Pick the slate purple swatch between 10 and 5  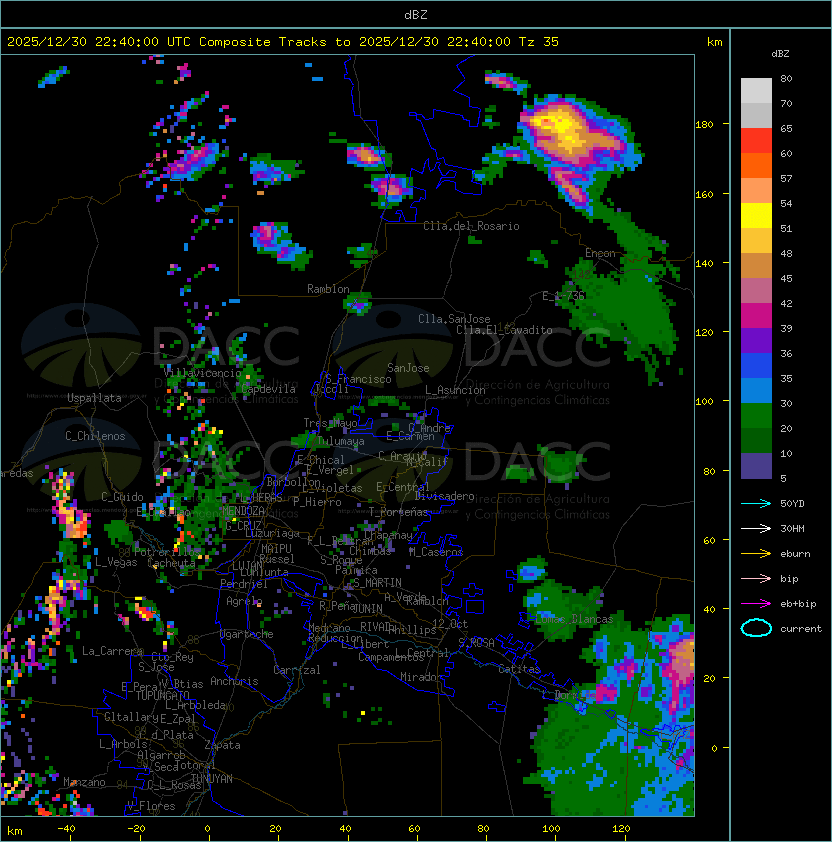tap(756, 466)
